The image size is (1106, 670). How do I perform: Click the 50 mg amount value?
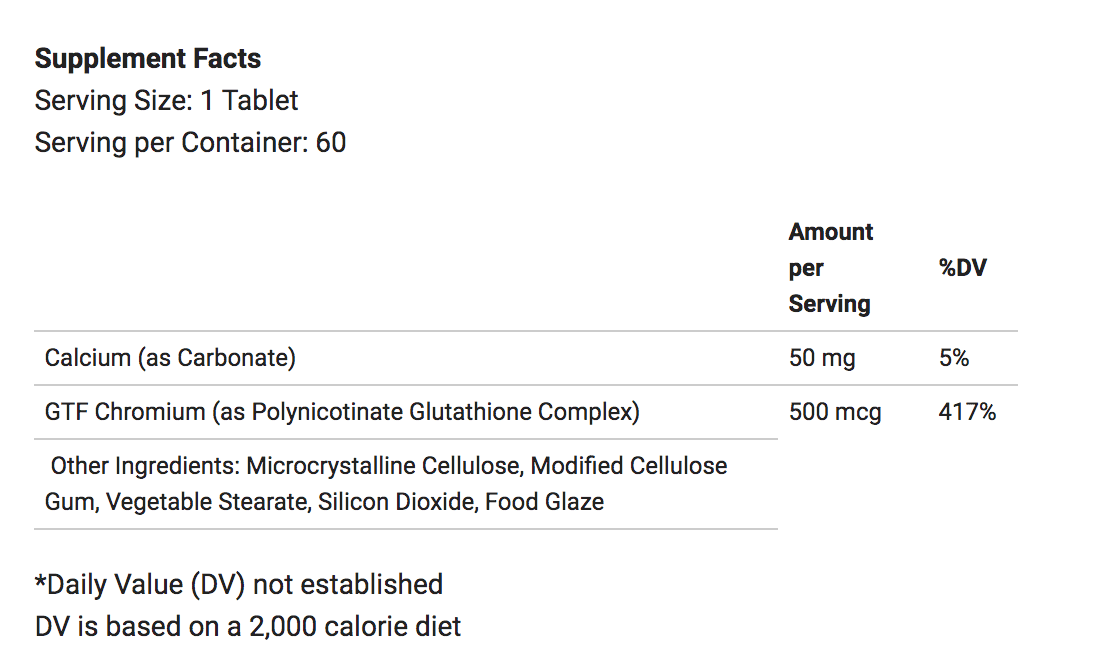[x=822, y=358]
